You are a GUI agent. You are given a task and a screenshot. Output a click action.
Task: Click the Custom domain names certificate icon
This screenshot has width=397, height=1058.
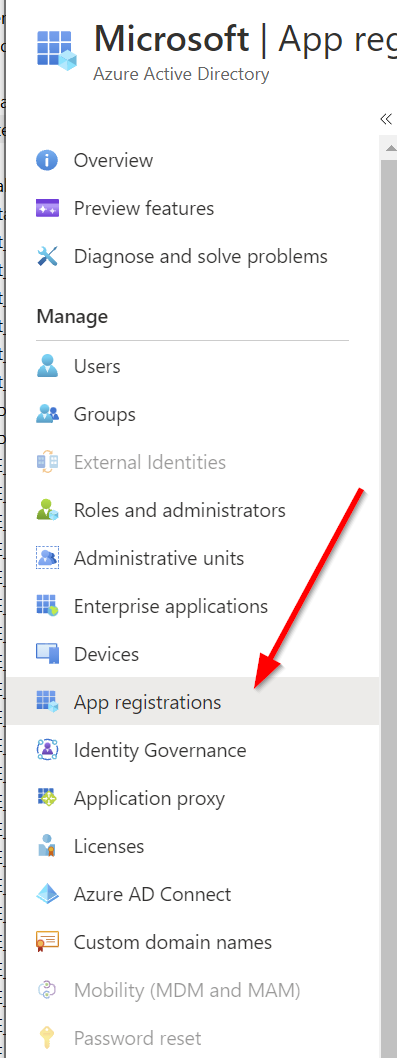47,942
